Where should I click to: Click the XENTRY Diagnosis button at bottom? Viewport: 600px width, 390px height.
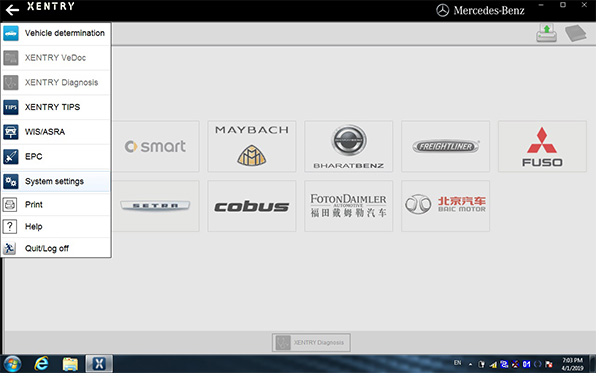311,343
